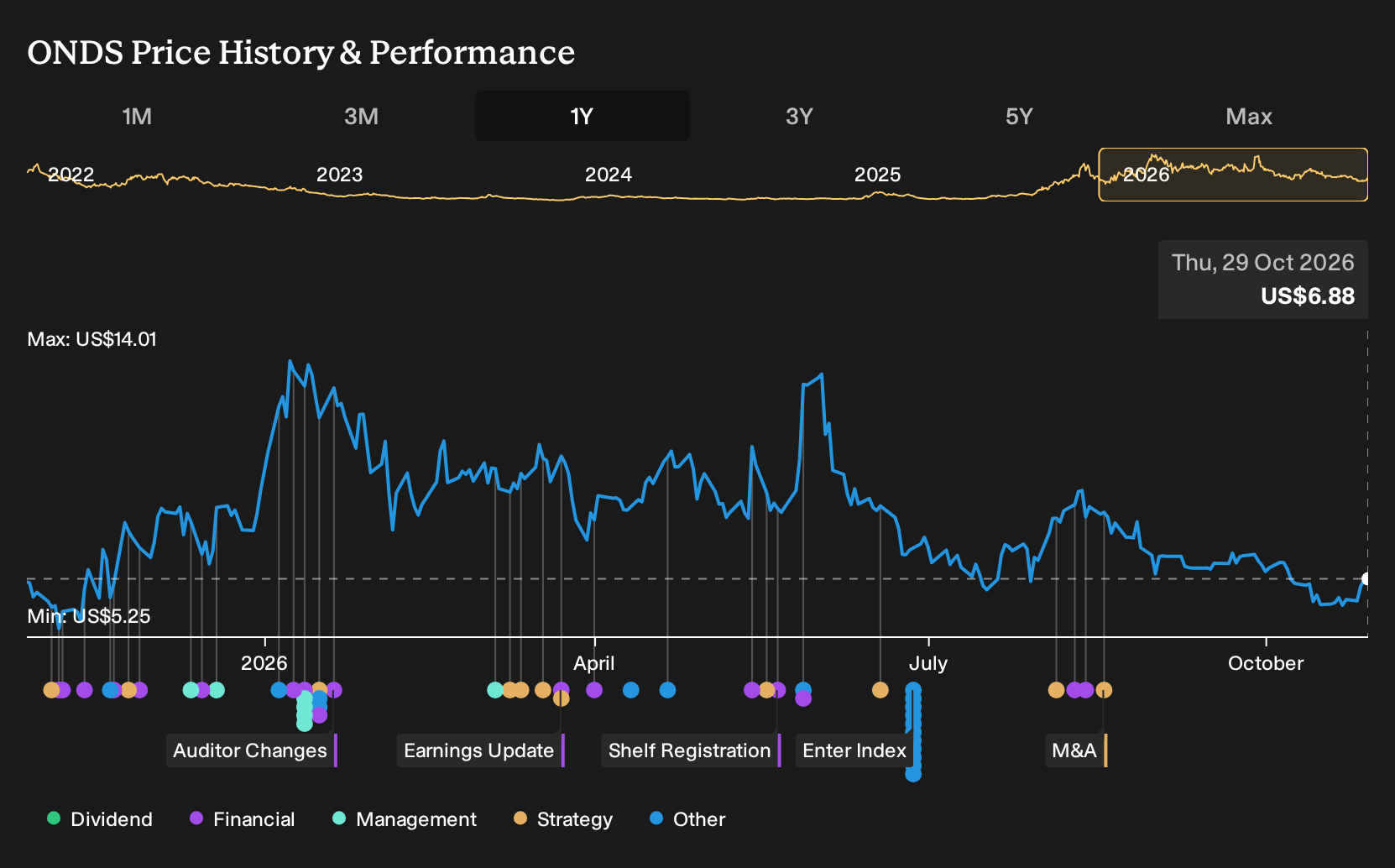Choose the 1Y range tab
Viewport: 1395px width, 868px height.
582,116
